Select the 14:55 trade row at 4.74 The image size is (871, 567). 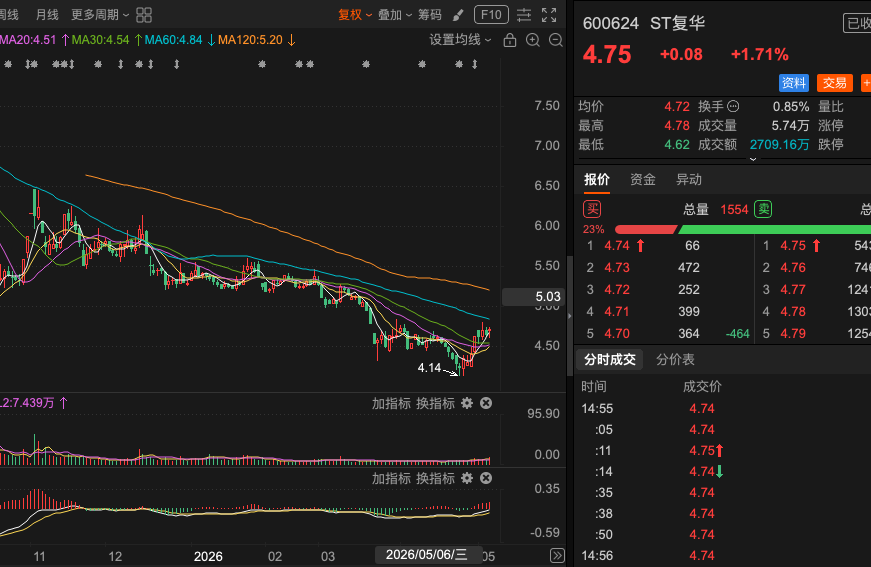pyautogui.click(x=722, y=409)
